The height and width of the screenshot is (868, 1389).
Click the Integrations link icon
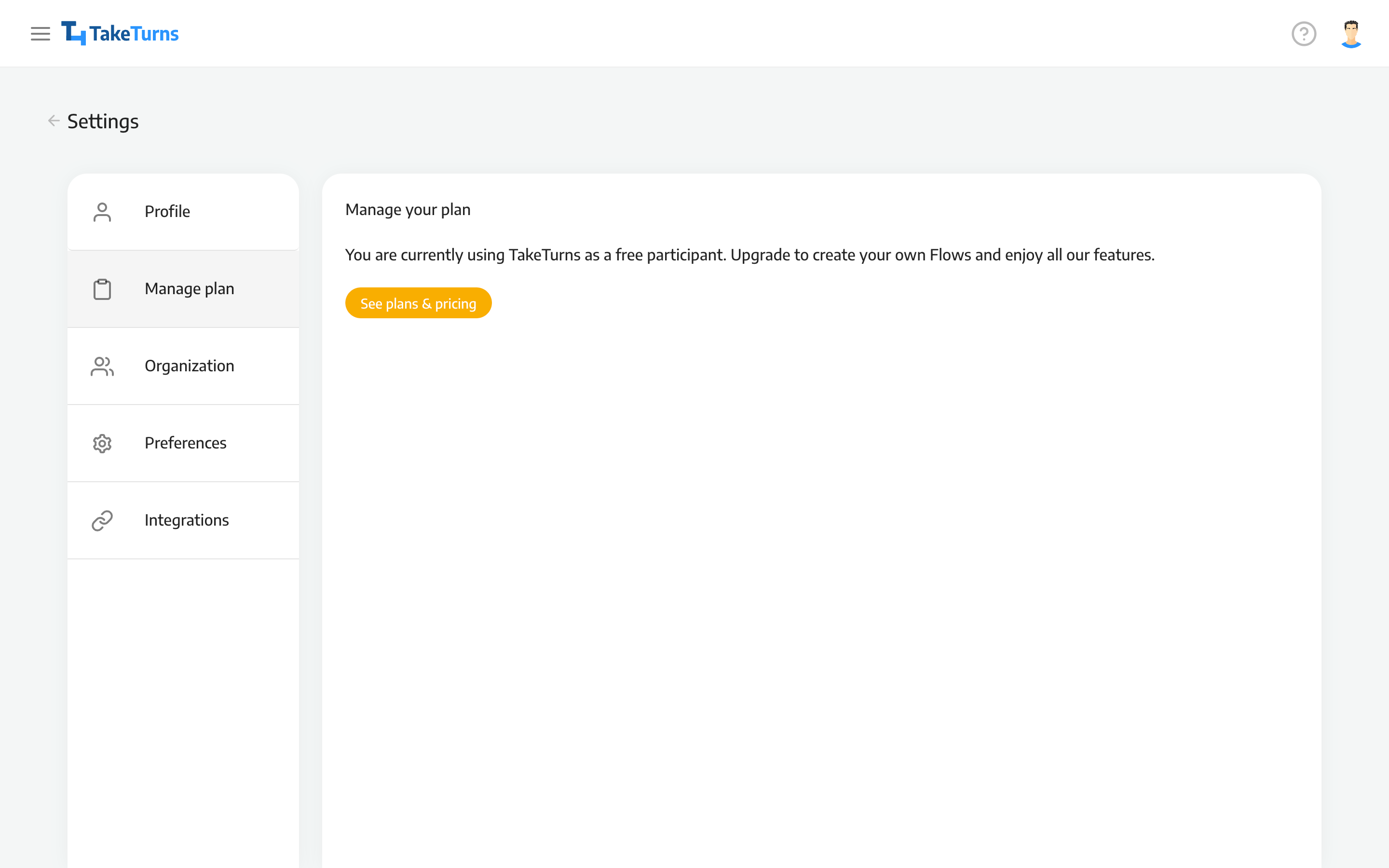pos(102,521)
